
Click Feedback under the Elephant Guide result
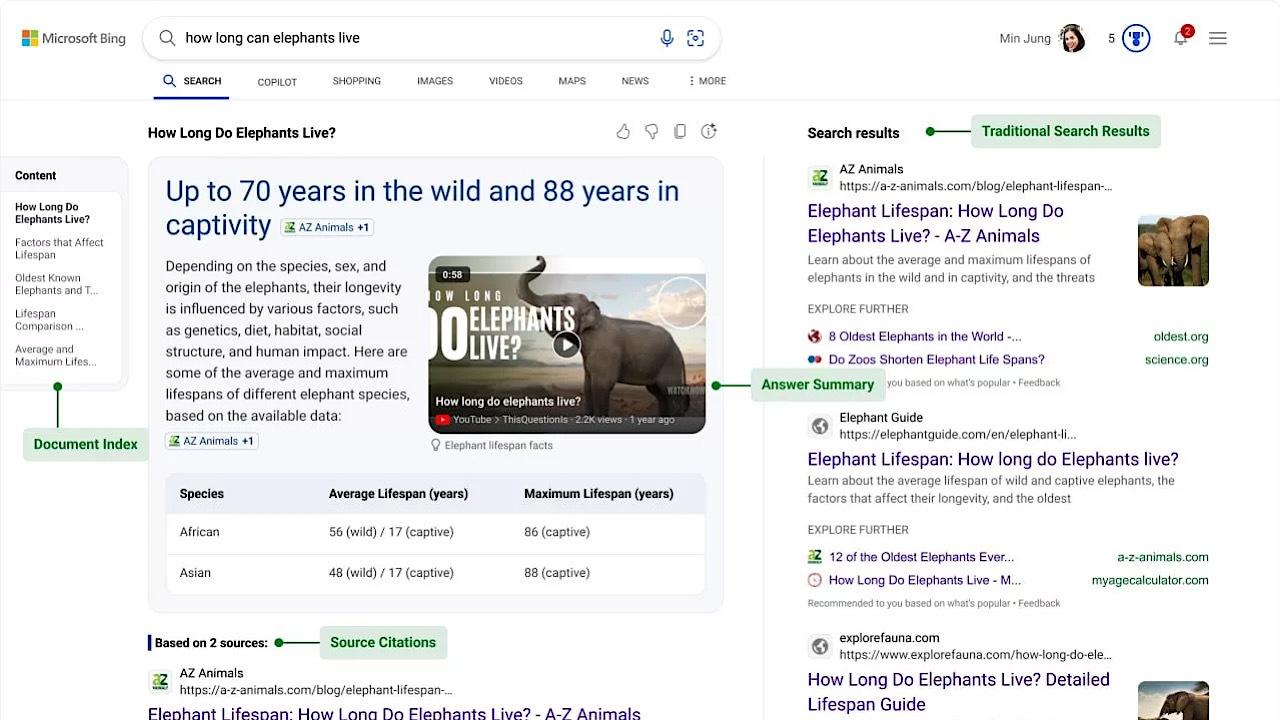pos(1039,603)
